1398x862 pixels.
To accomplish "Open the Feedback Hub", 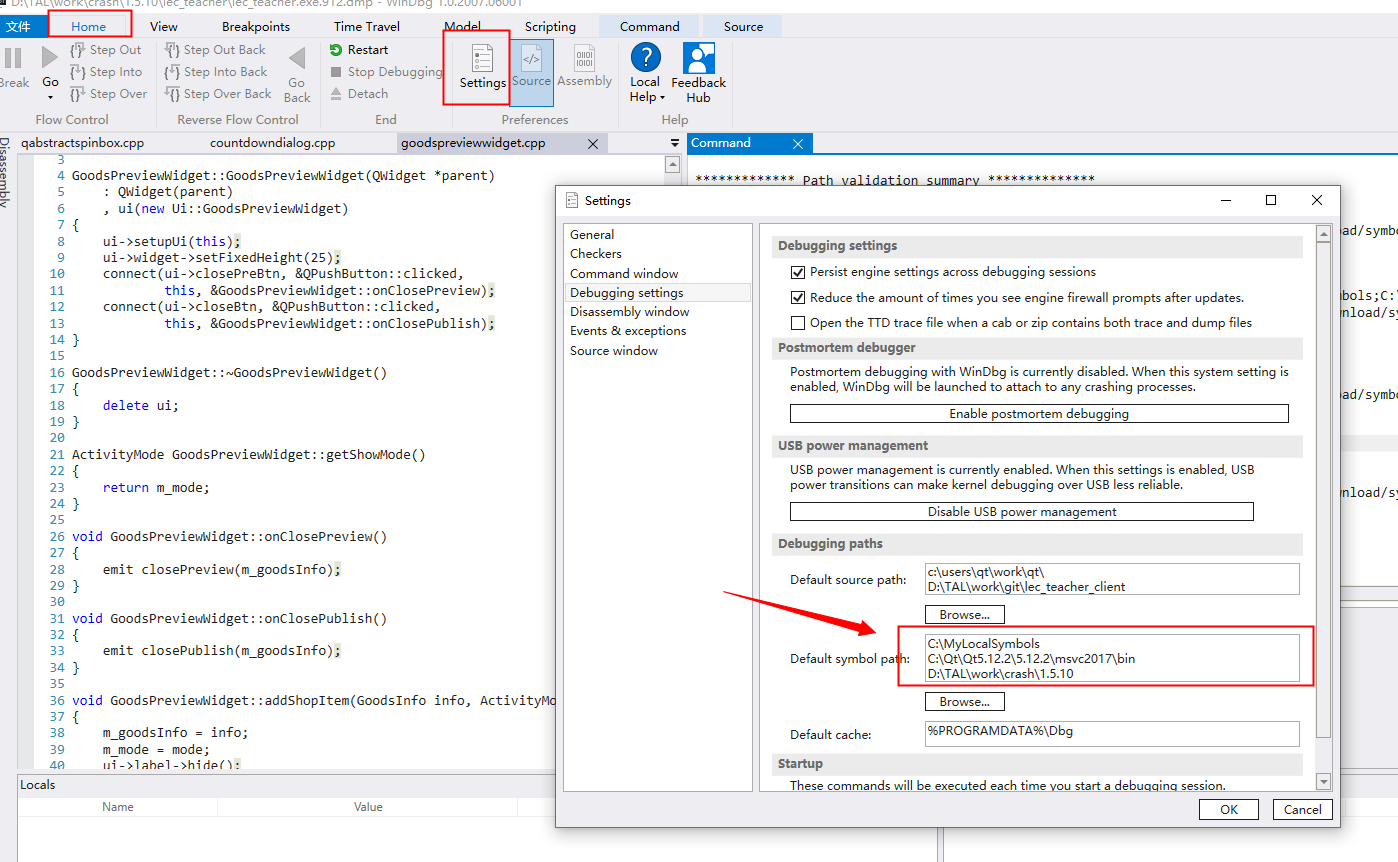I will [x=698, y=73].
